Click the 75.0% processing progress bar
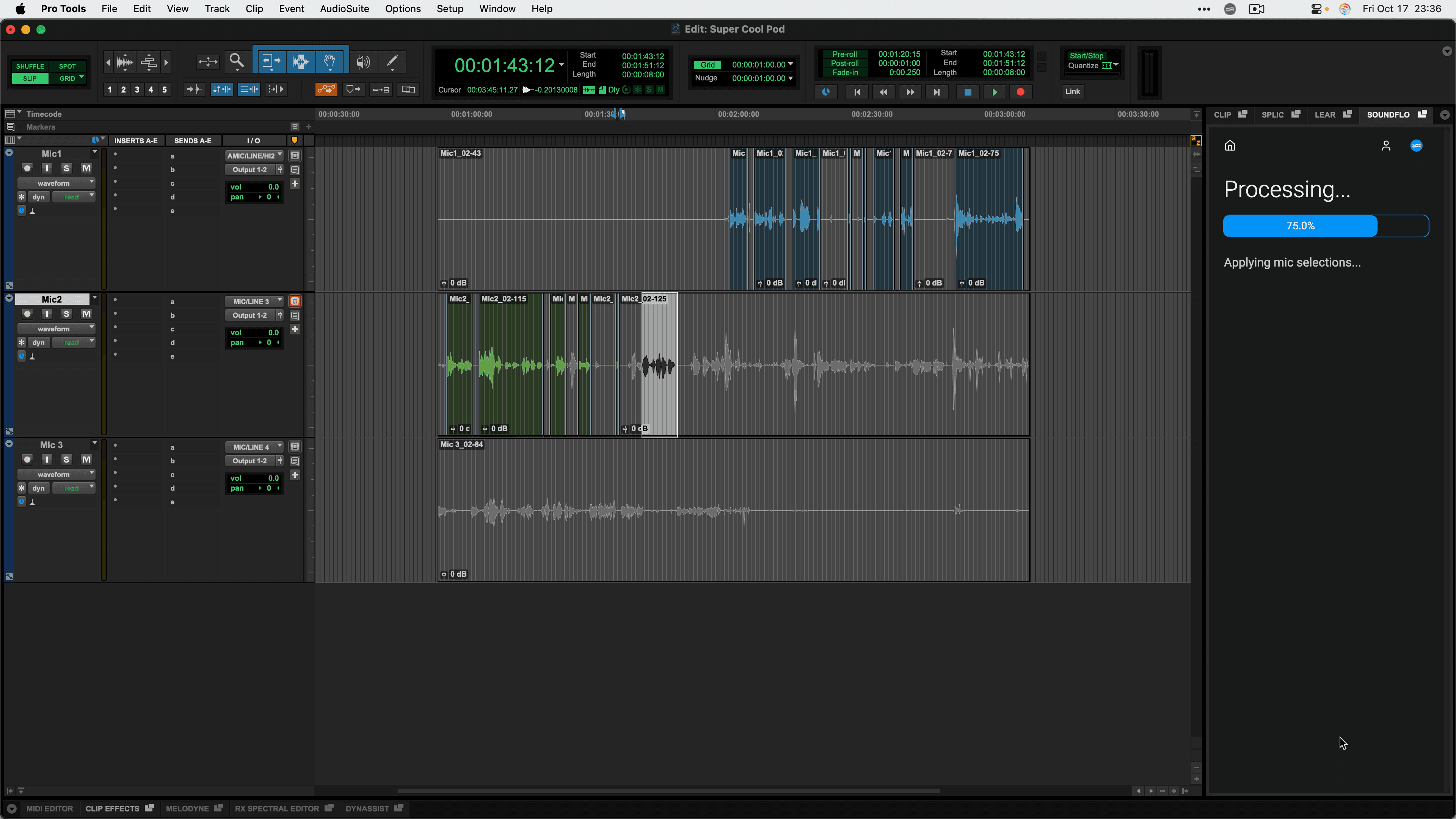The height and width of the screenshot is (819, 1456). click(x=1326, y=226)
